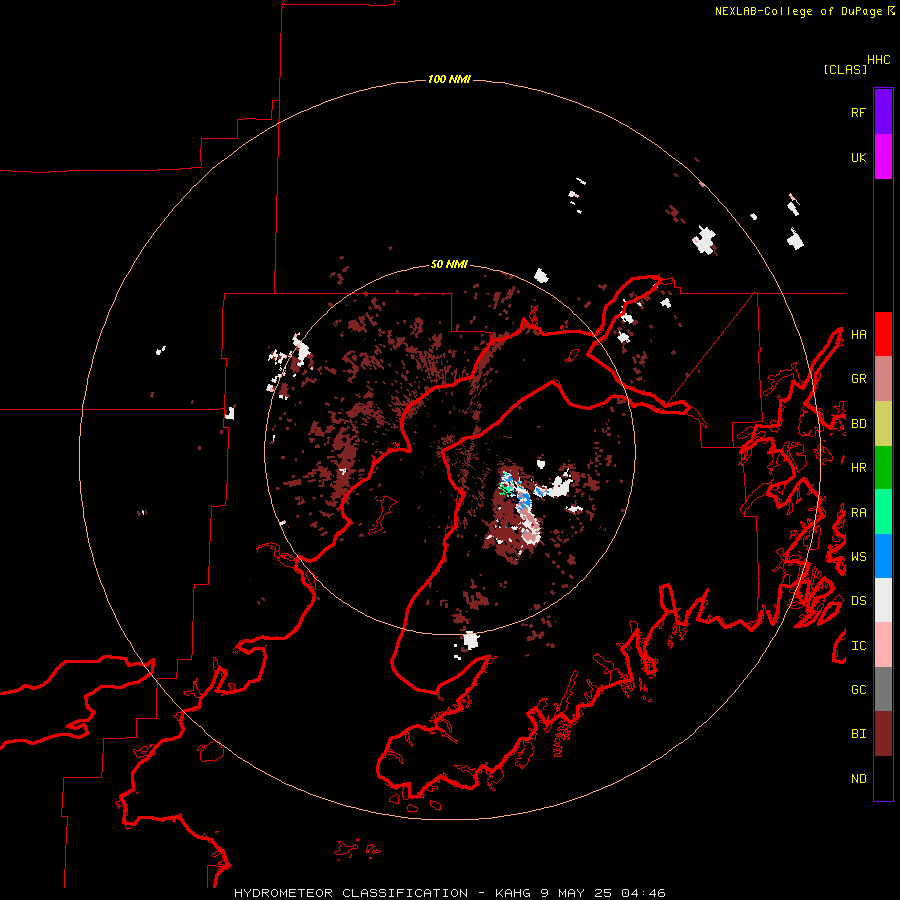The width and height of the screenshot is (900, 900).
Task: Click the HA red legend swatch
Action: click(883, 334)
